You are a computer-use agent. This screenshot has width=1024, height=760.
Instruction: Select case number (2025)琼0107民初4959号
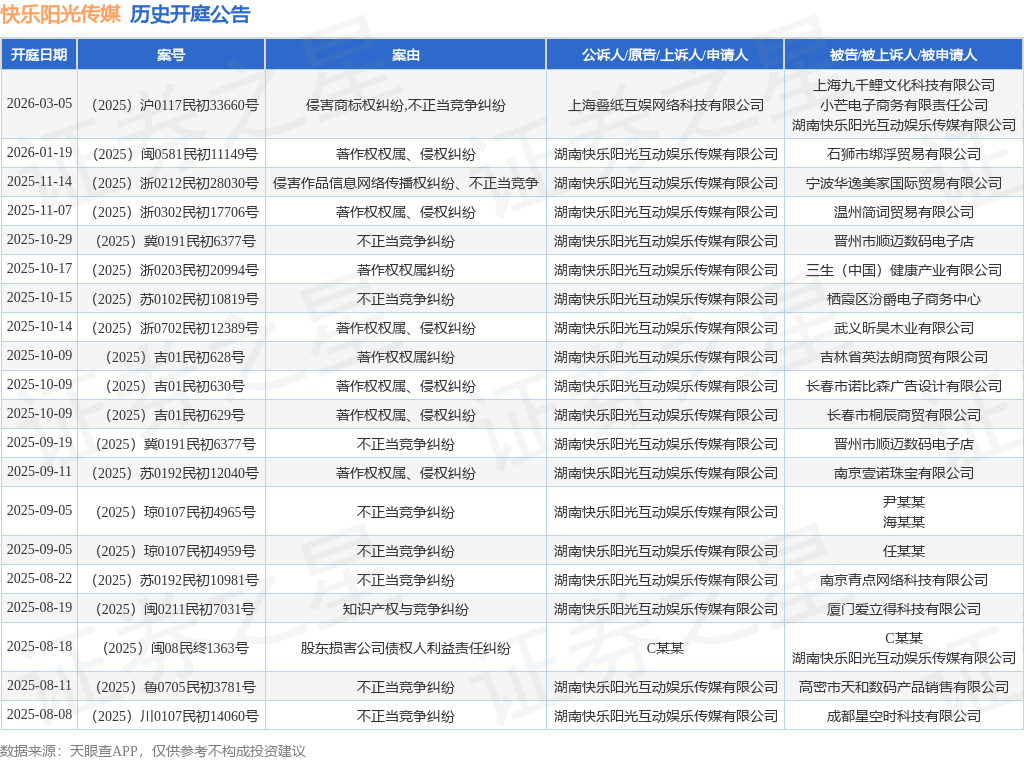172,552
